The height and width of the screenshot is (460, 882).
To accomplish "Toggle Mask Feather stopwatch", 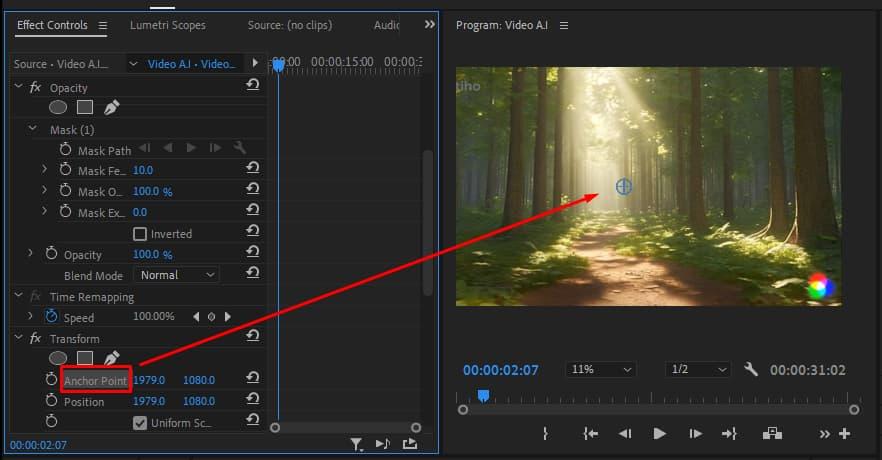I will pos(65,169).
